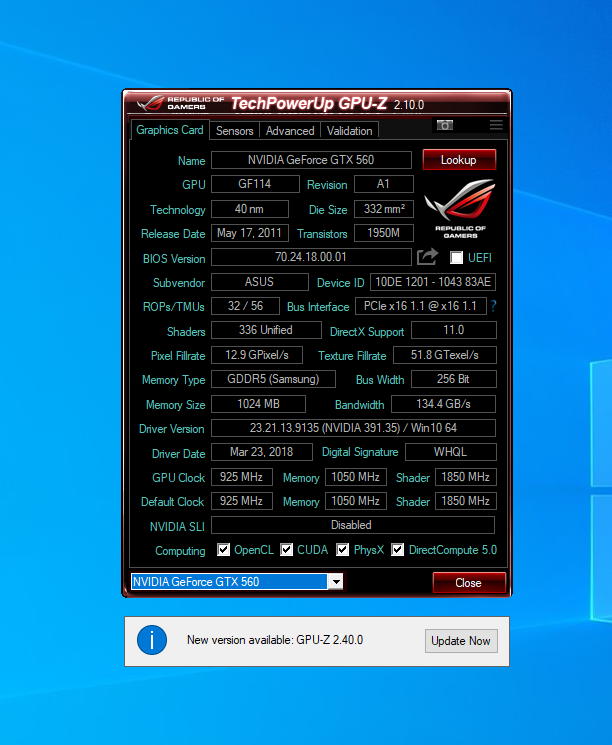Click the Digital Signature value WHQL

(x=450, y=452)
